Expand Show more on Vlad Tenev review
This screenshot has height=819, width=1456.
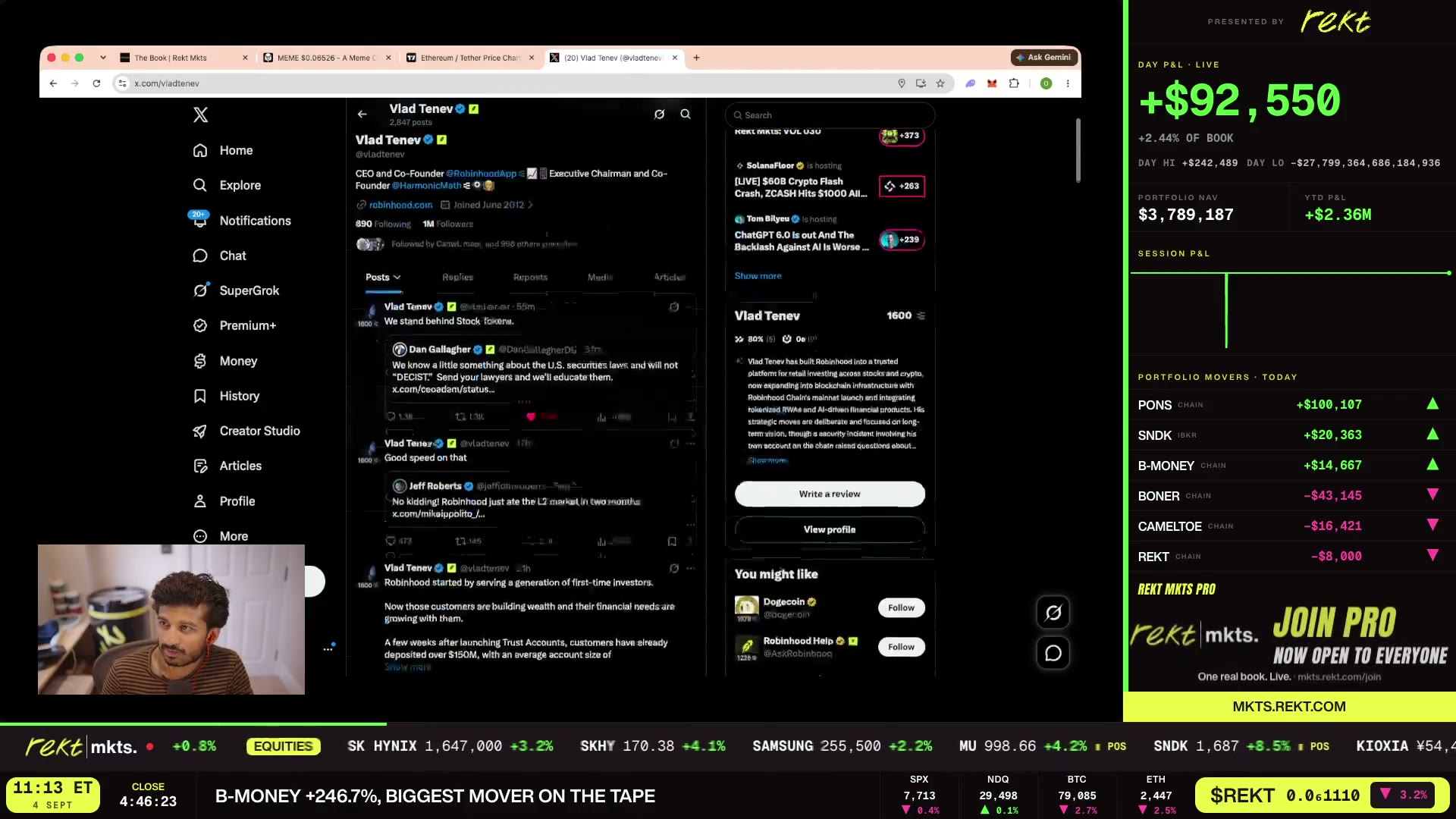[x=767, y=460]
